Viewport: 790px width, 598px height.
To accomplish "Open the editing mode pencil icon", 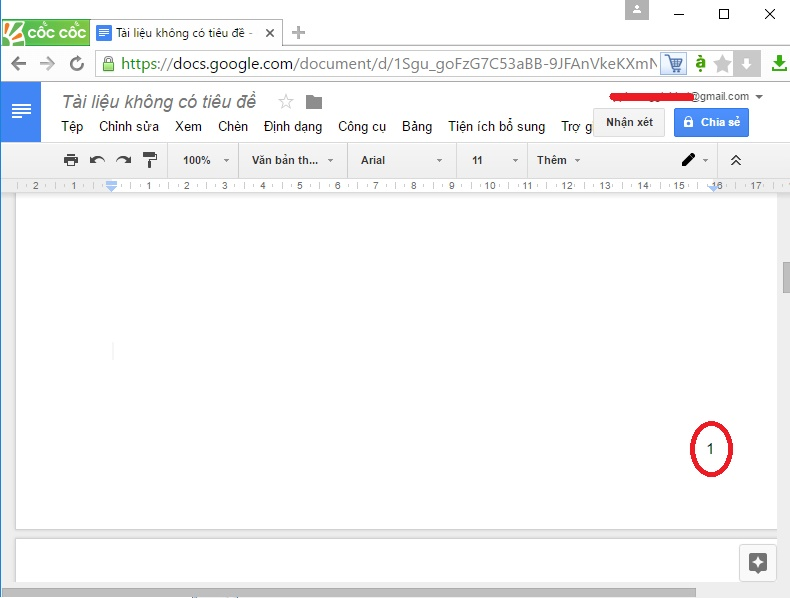I will pos(688,160).
